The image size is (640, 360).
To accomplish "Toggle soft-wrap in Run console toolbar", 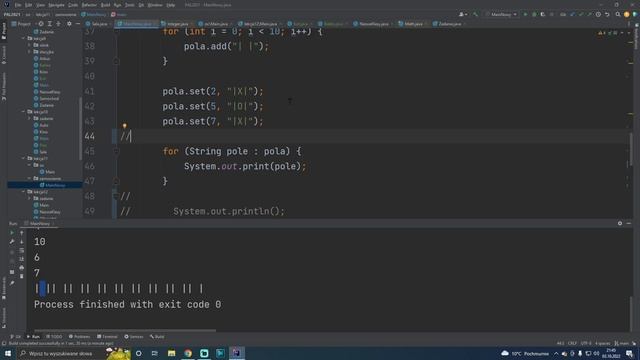I will tap(22, 251).
